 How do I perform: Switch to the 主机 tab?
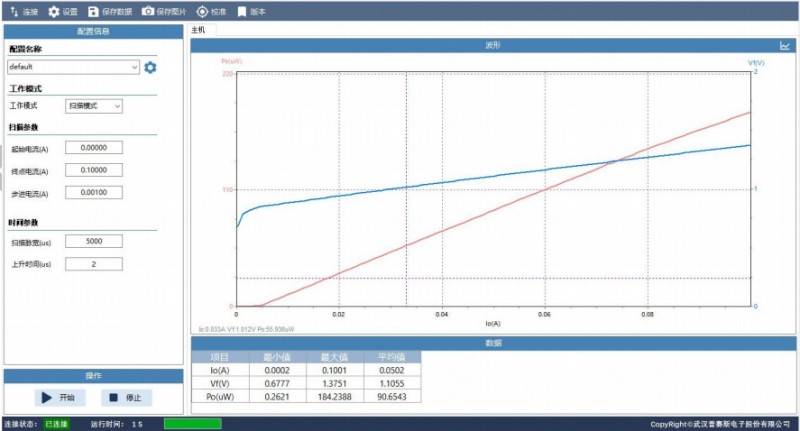(197, 31)
